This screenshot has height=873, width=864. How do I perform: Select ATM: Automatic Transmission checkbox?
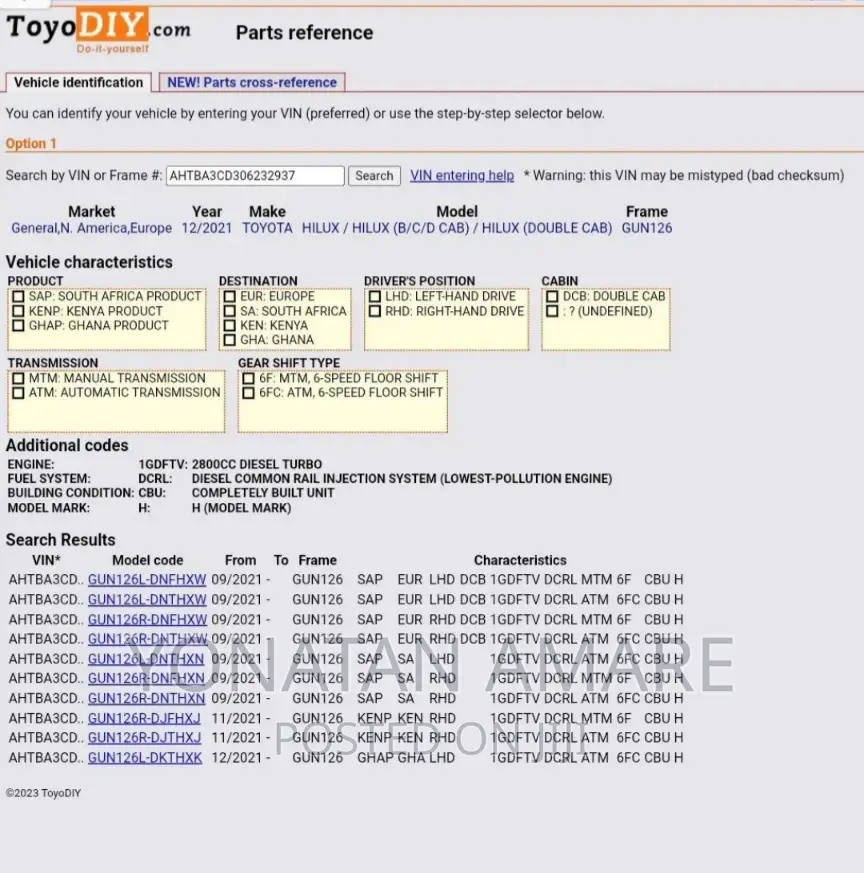18,393
